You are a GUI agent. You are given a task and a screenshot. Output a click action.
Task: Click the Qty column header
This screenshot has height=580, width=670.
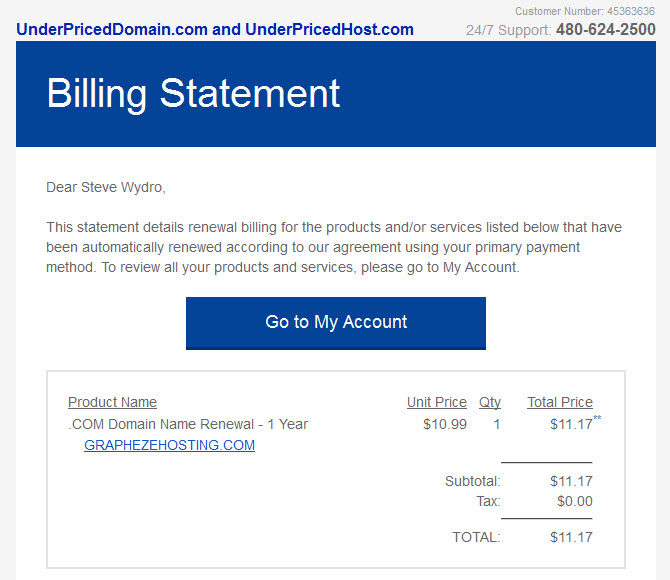pyautogui.click(x=490, y=402)
